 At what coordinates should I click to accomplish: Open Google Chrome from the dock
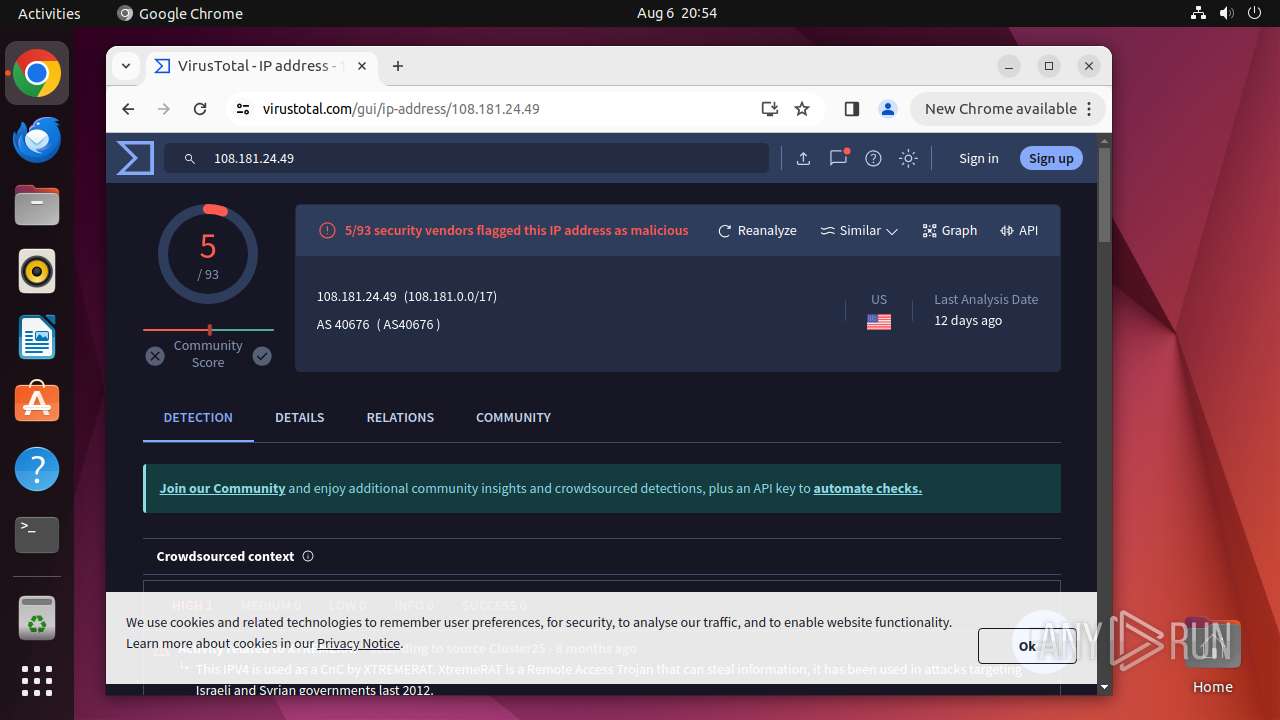[x=37, y=74]
